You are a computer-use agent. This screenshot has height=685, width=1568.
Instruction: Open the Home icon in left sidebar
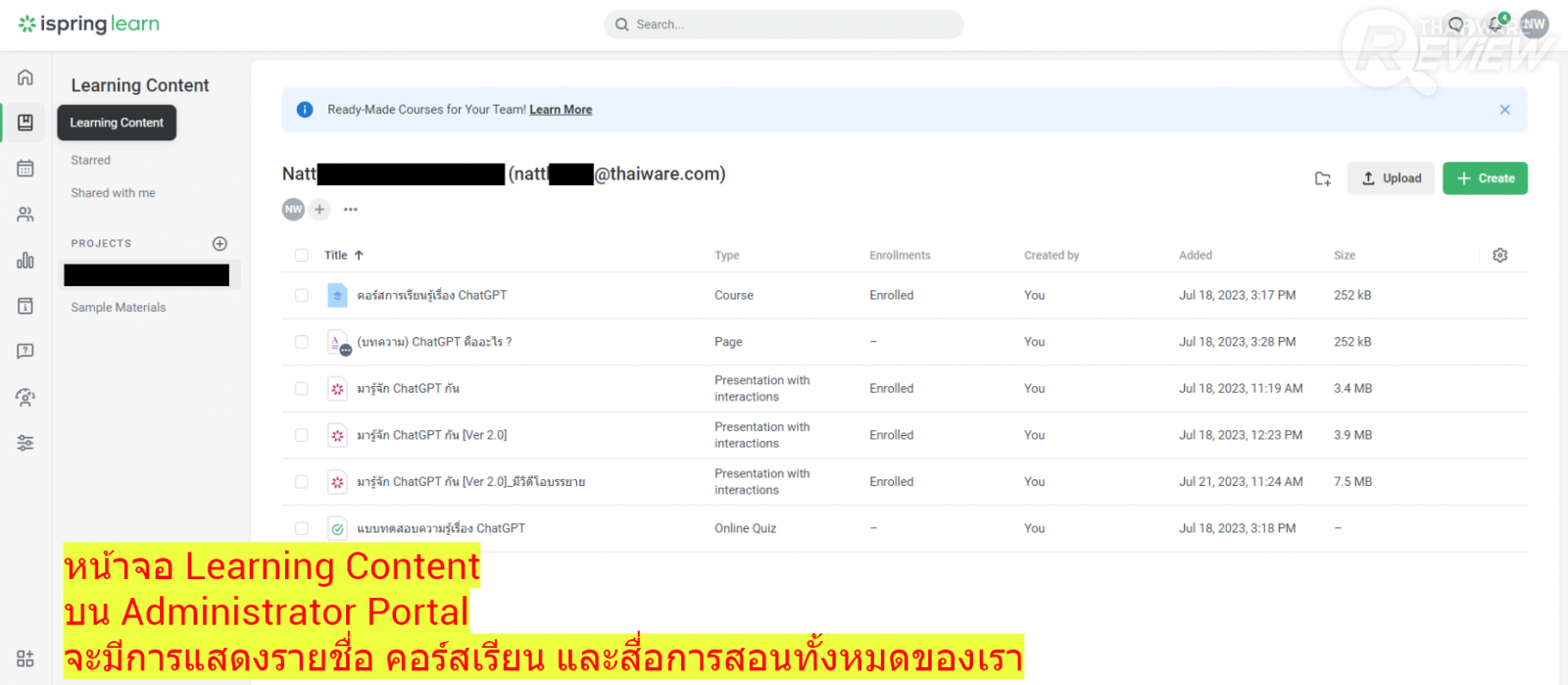point(25,77)
